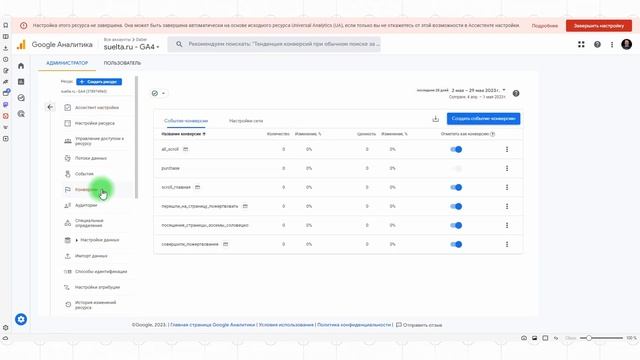Open the date range picker dropdown

coord(479,90)
